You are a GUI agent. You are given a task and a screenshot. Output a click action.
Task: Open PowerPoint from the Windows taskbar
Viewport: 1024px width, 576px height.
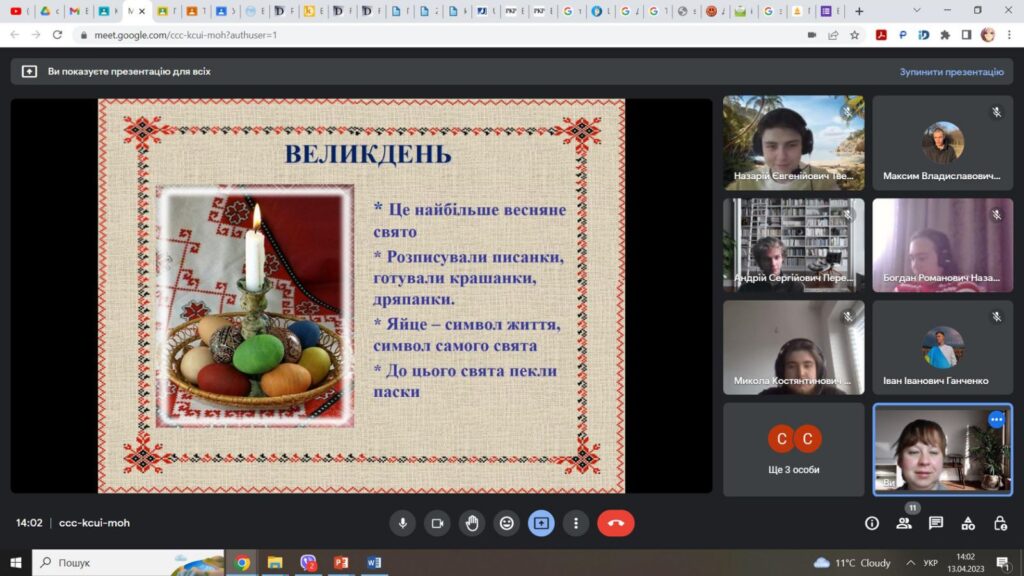coord(341,563)
